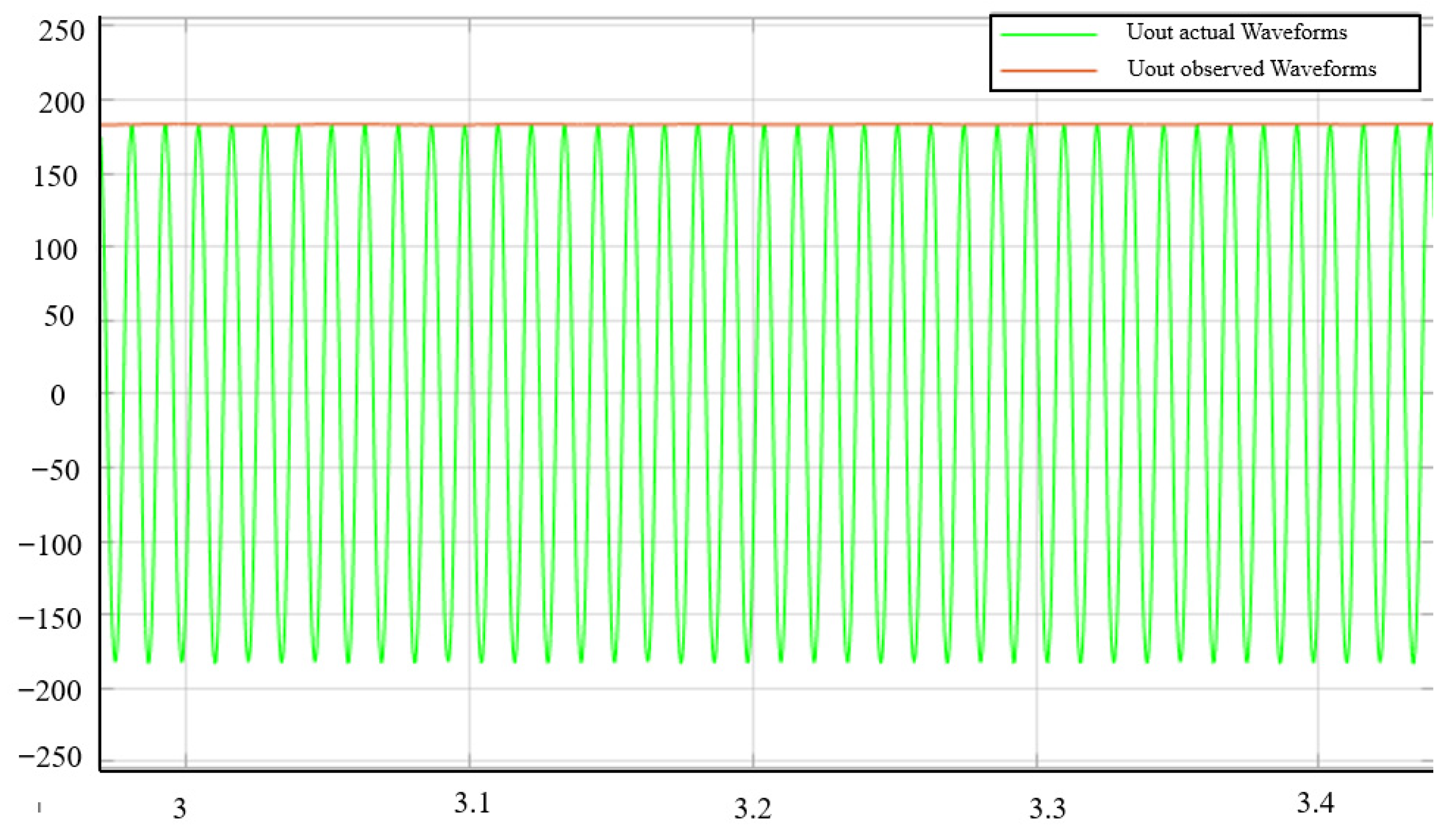Click the 3.3 x-axis tick label

click(x=1047, y=809)
